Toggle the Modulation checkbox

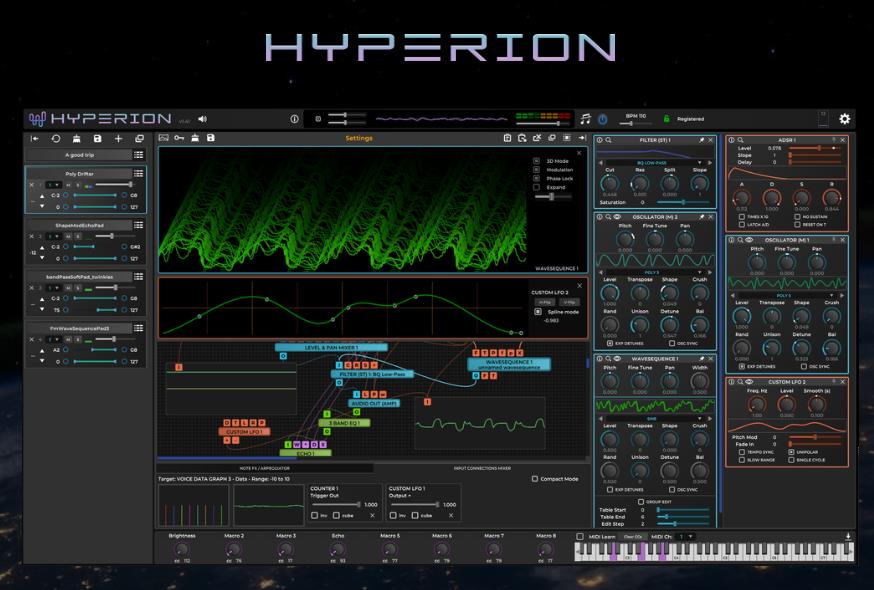click(x=536, y=170)
